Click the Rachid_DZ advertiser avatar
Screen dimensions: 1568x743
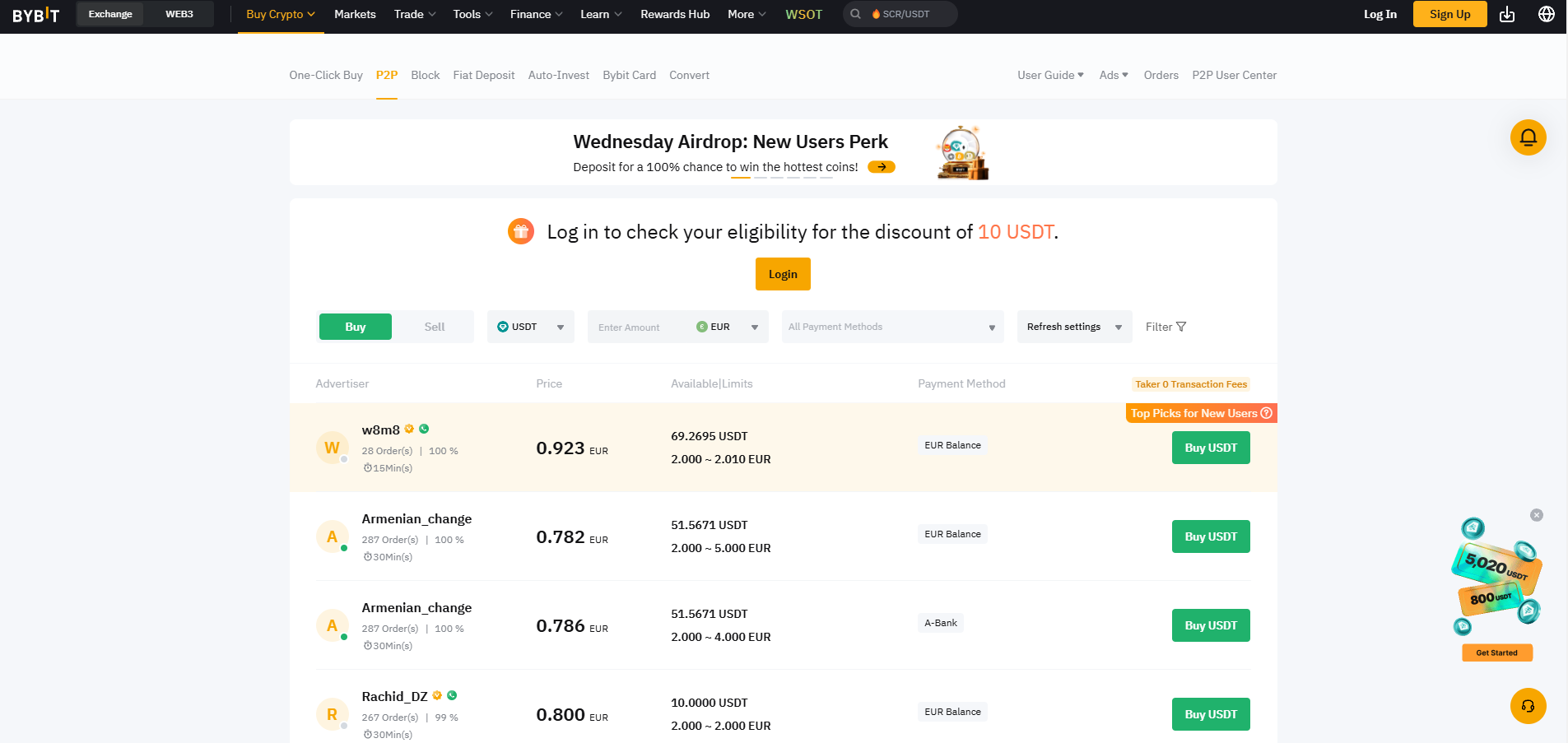click(x=332, y=714)
